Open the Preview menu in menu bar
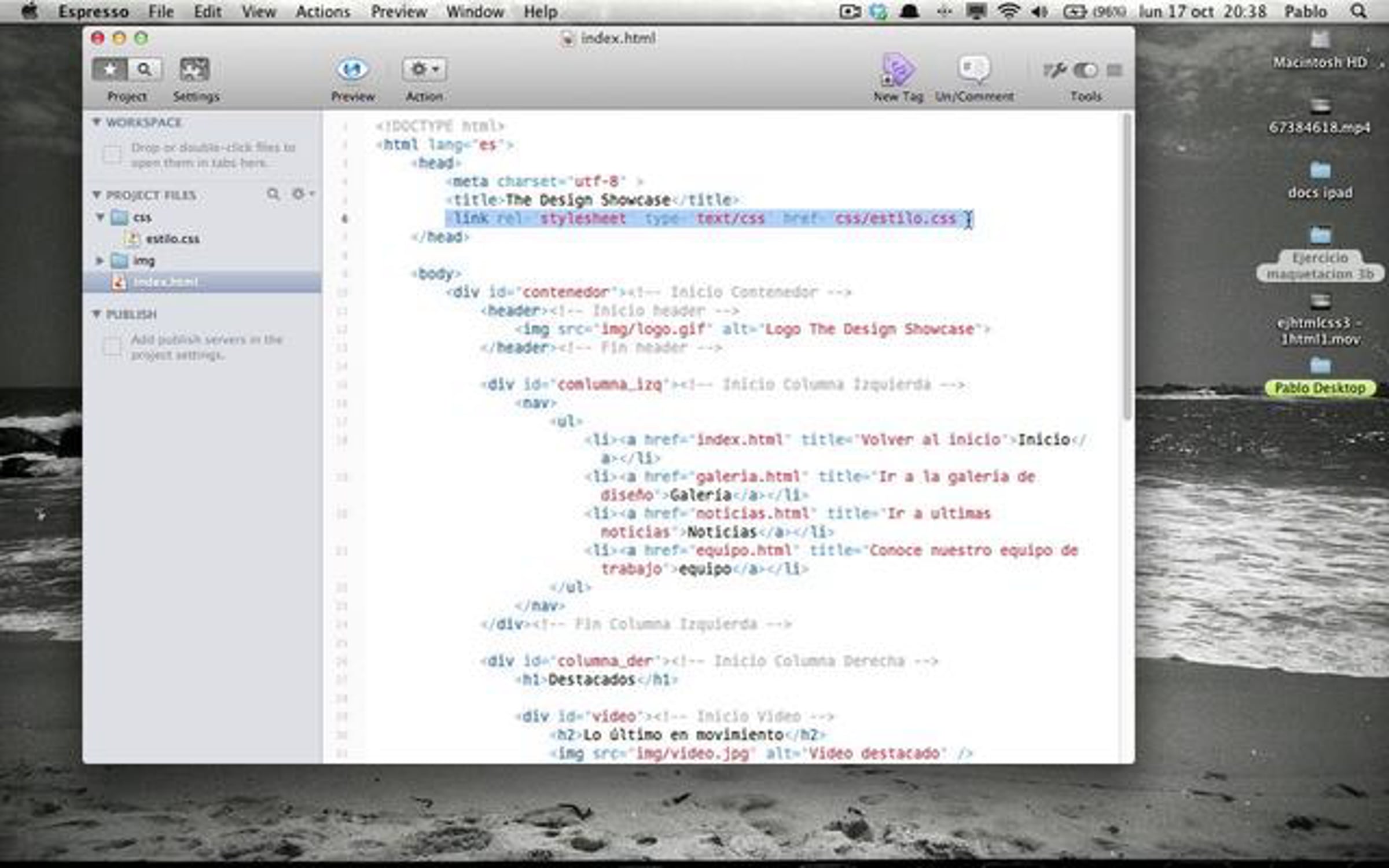The width and height of the screenshot is (1389, 868). coord(398,12)
